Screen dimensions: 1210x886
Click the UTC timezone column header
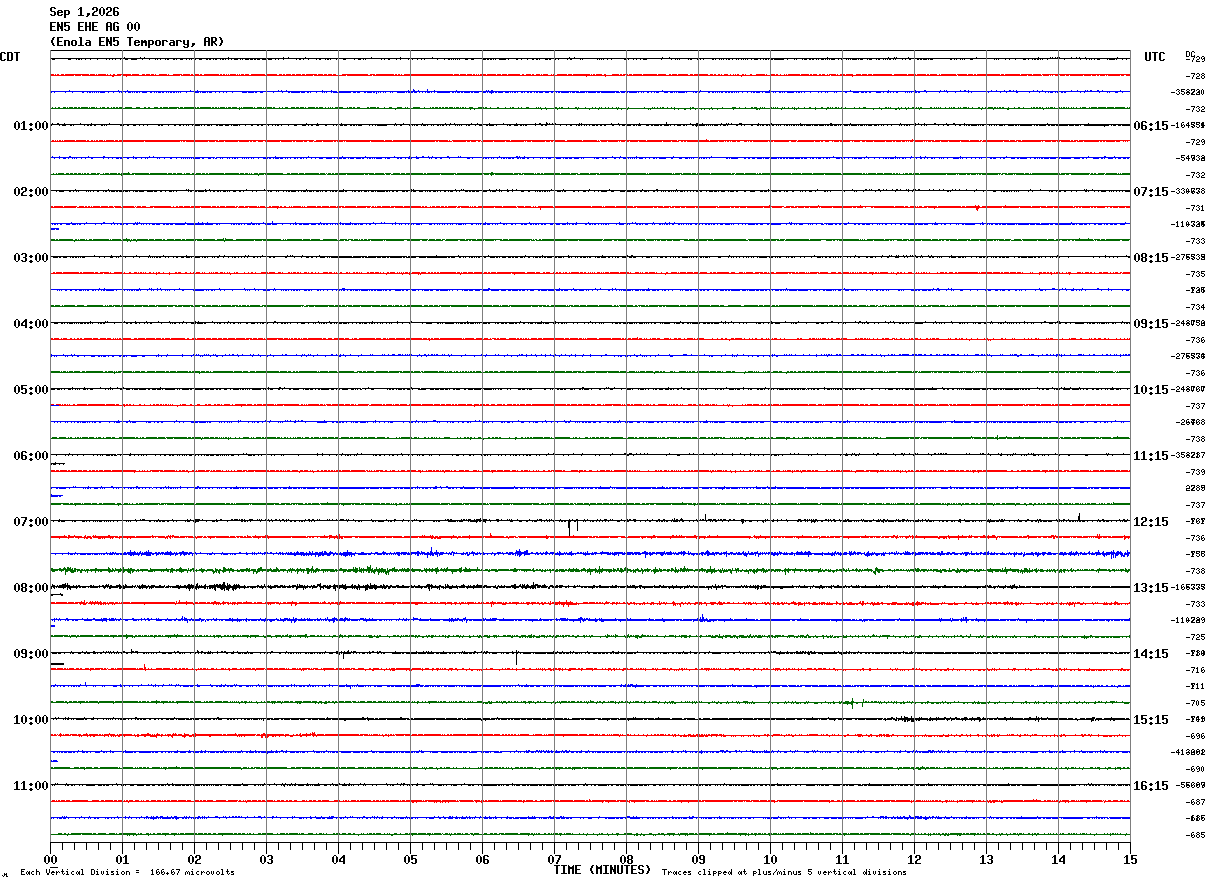(1155, 57)
